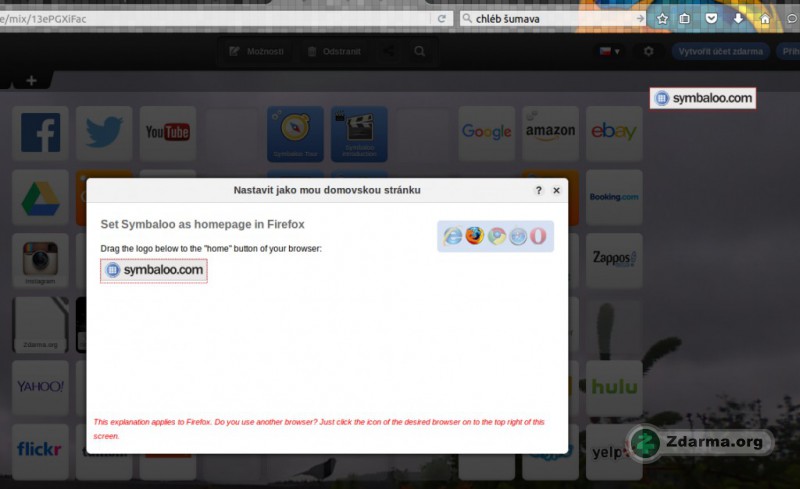Image resolution: width=800 pixels, height=489 pixels.
Task: Choose Internet Explorer icon in dialog
Action: click(x=453, y=236)
